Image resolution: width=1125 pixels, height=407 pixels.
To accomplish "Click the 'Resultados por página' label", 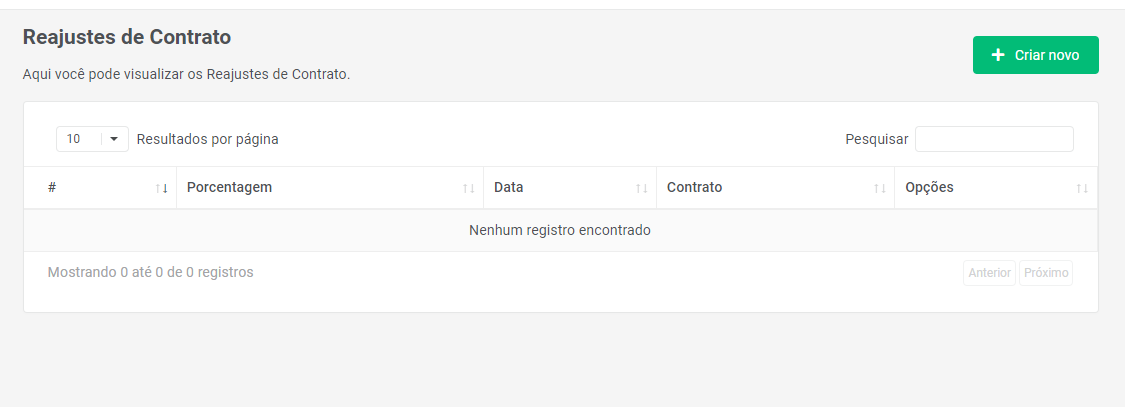I will point(207,139).
